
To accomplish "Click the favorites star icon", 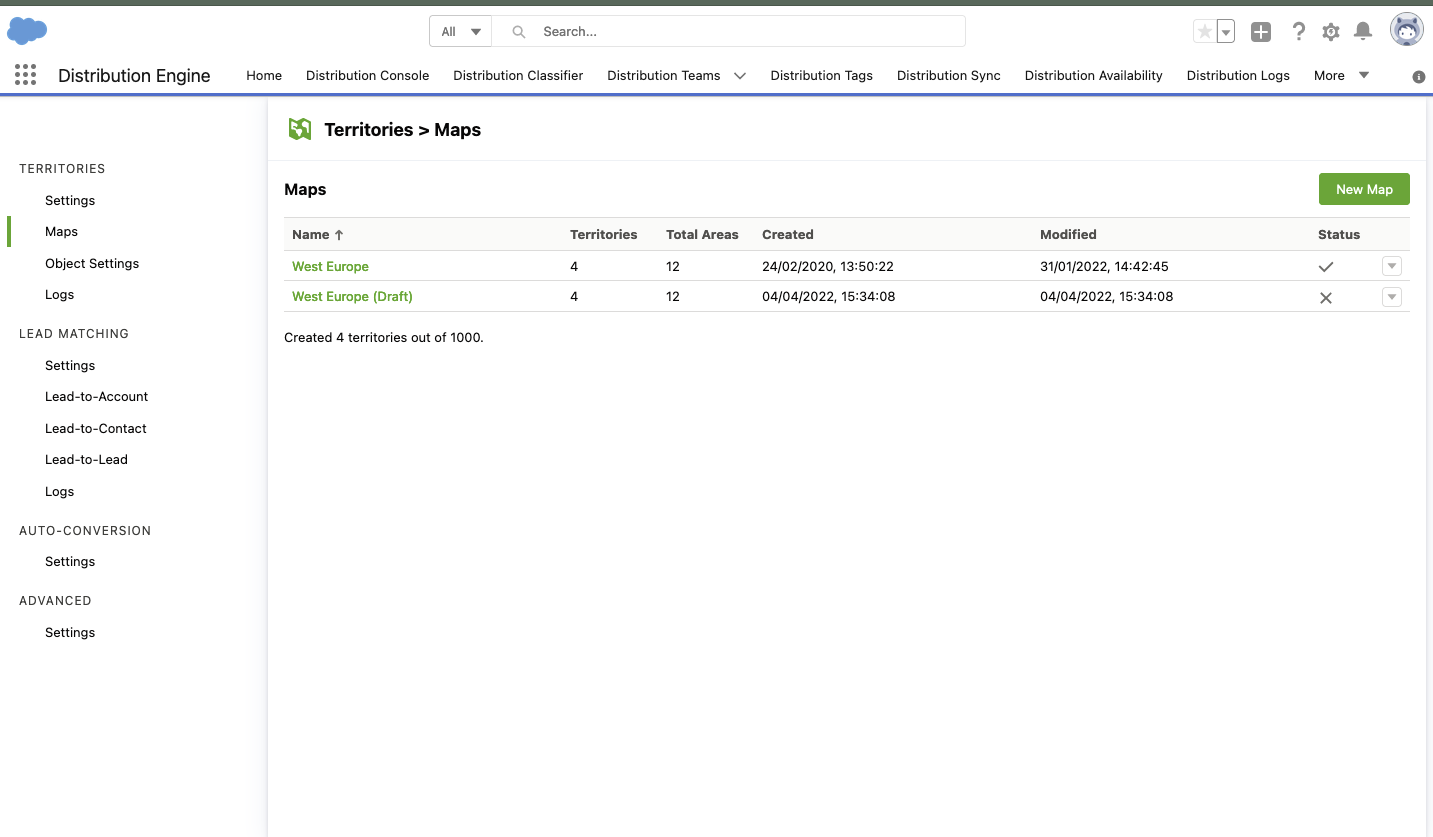I will [x=1205, y=32].
